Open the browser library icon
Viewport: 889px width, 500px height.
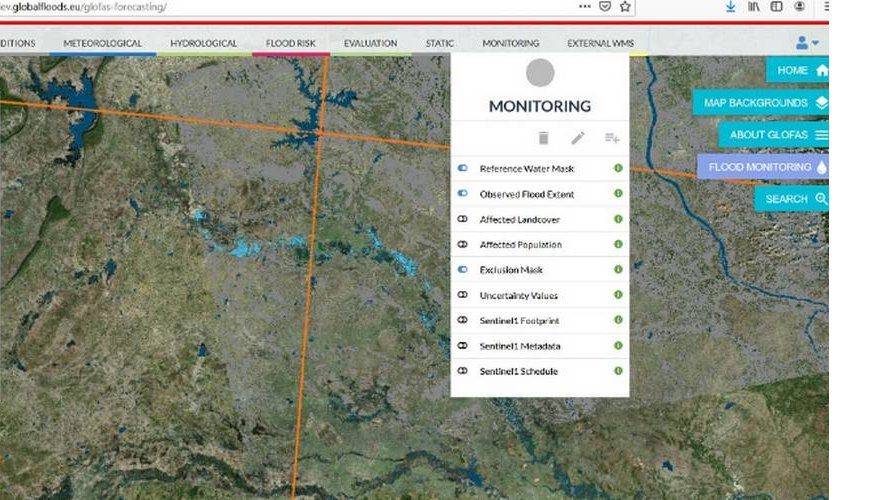coord(753,6)
